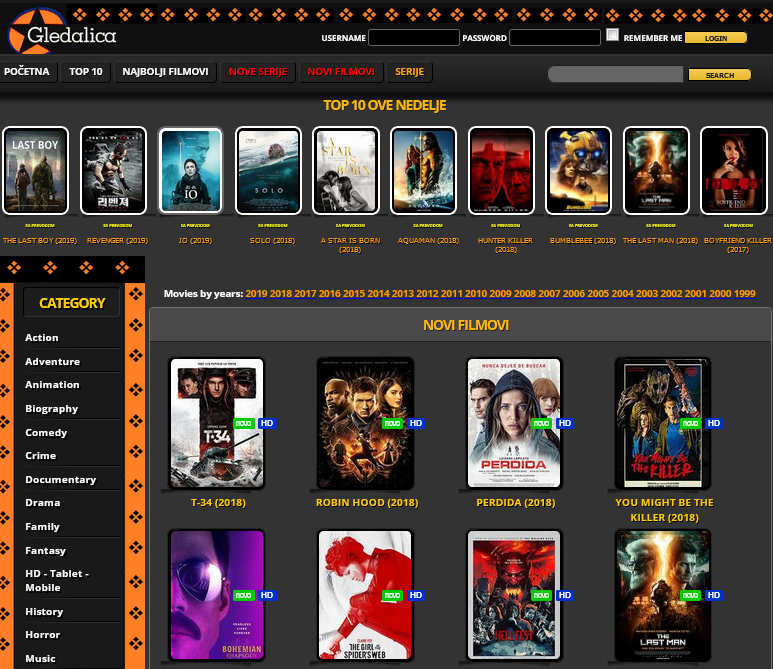The width and height of the screenshot is (773, 669).
Task: Open the Bumblebee poster thumbnail
Action: (579, 171)
